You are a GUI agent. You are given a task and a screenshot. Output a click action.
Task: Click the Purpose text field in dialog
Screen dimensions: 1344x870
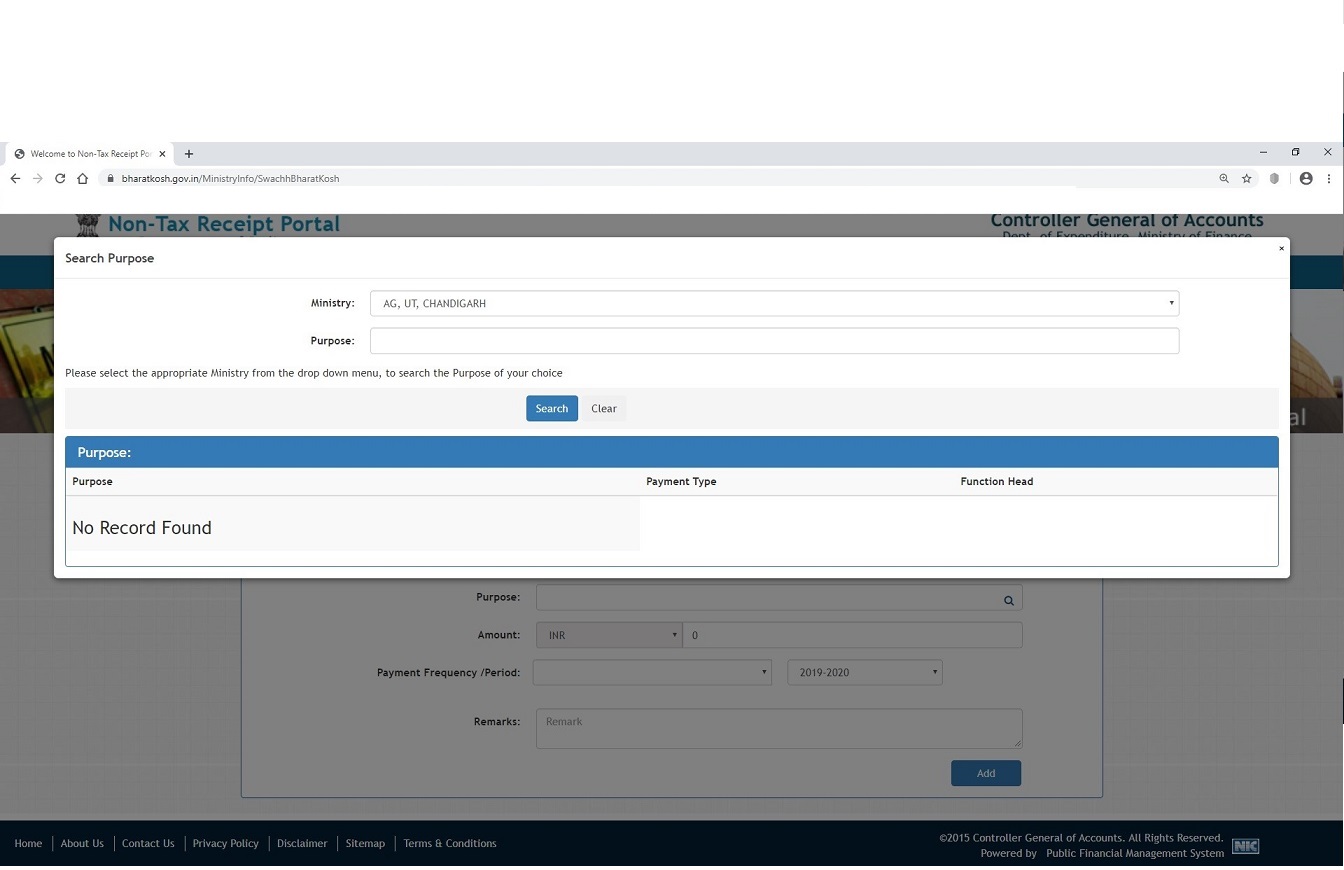774,341
